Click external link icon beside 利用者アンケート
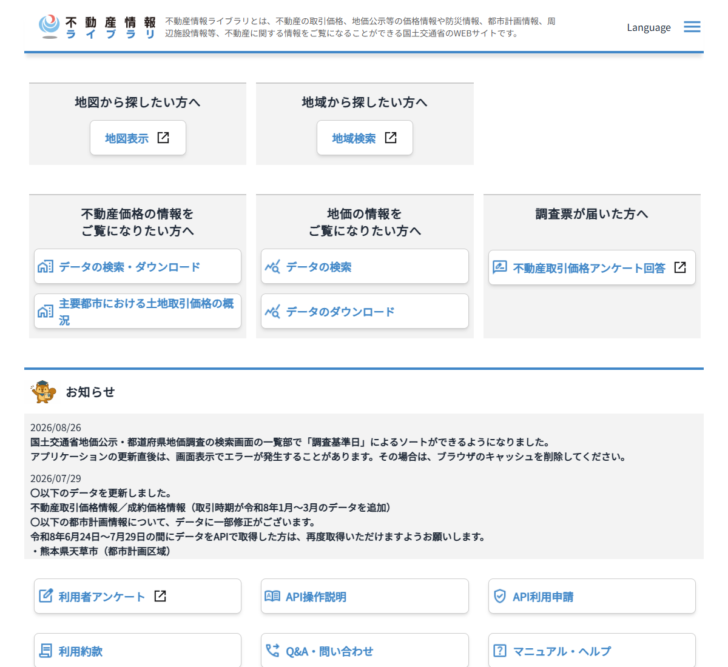Viewport: 728px width, 667px height. (x=160, y=596)
